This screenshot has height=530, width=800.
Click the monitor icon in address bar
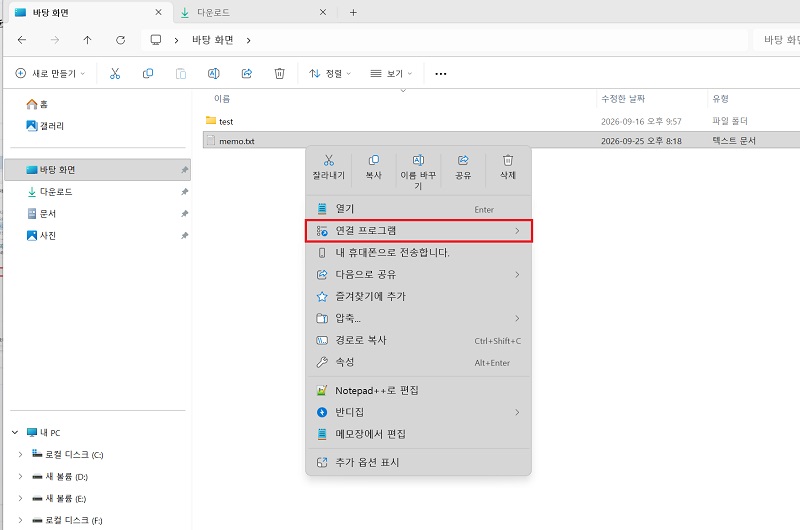(x=156, y=40)
